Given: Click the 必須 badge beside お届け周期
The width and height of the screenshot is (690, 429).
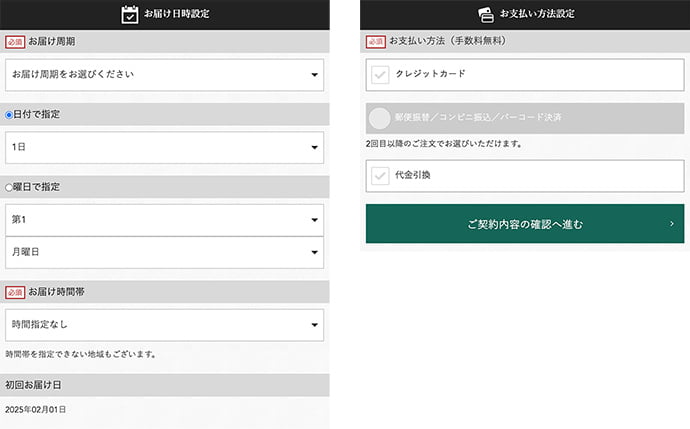Looking at the screenshot, I should click(15, 42).
